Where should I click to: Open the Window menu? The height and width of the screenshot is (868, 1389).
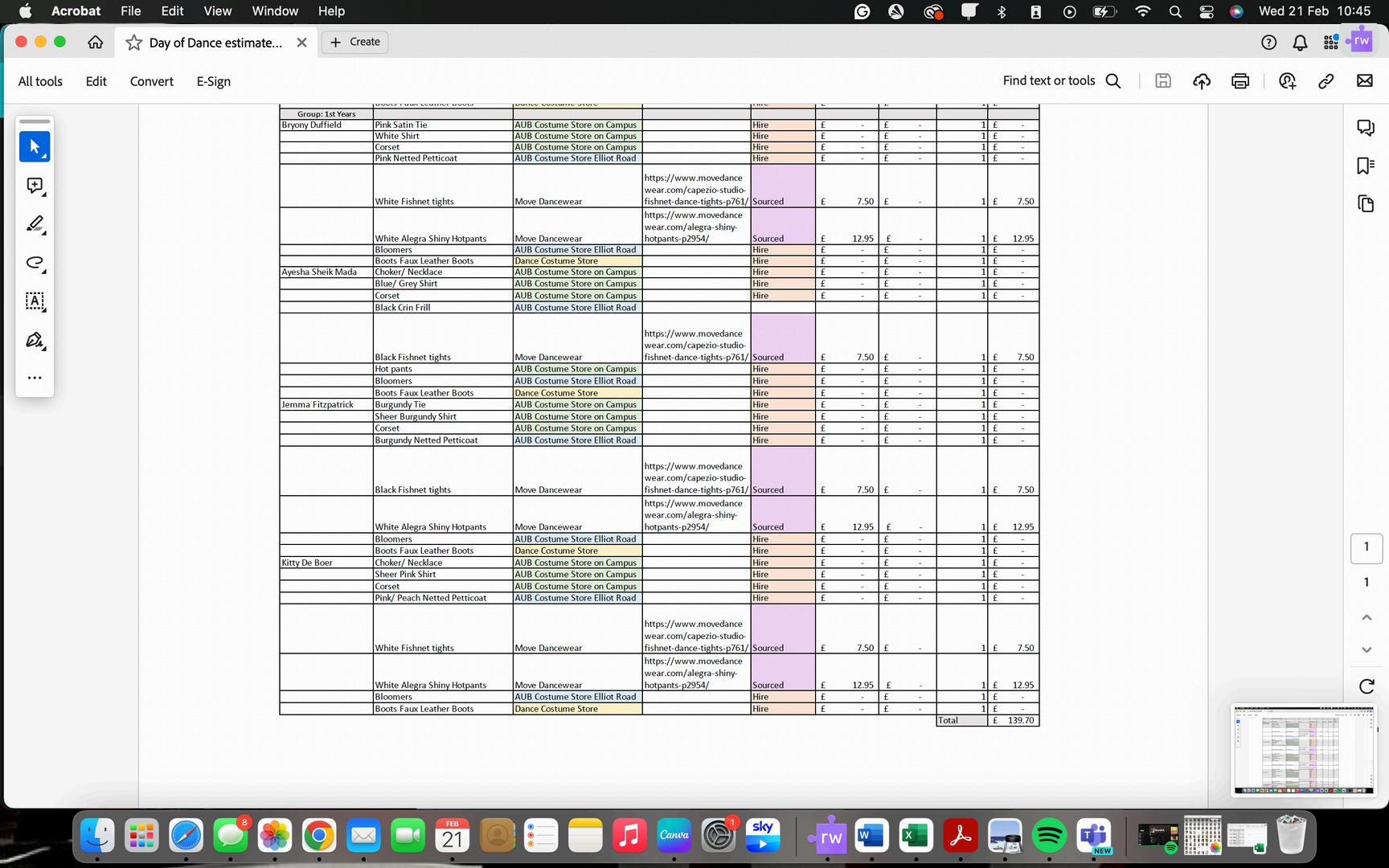coord(275,11)
